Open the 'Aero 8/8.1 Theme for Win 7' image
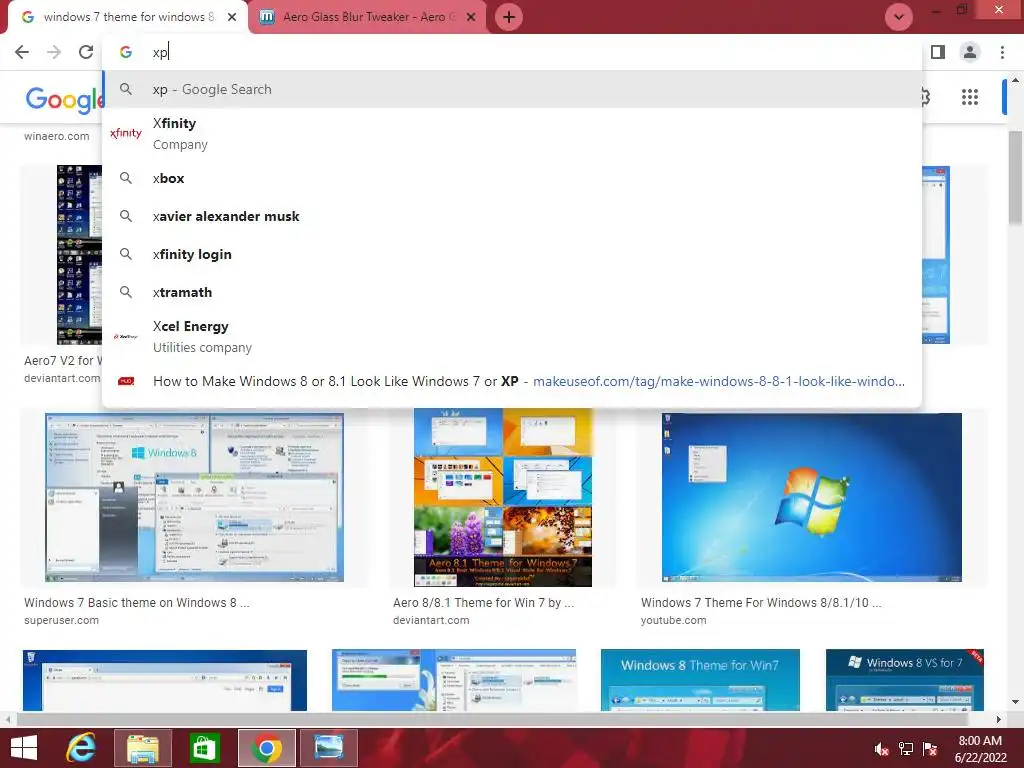This screenshot has height=768, width=1024. pyautogui.click(x=503, y=497)
